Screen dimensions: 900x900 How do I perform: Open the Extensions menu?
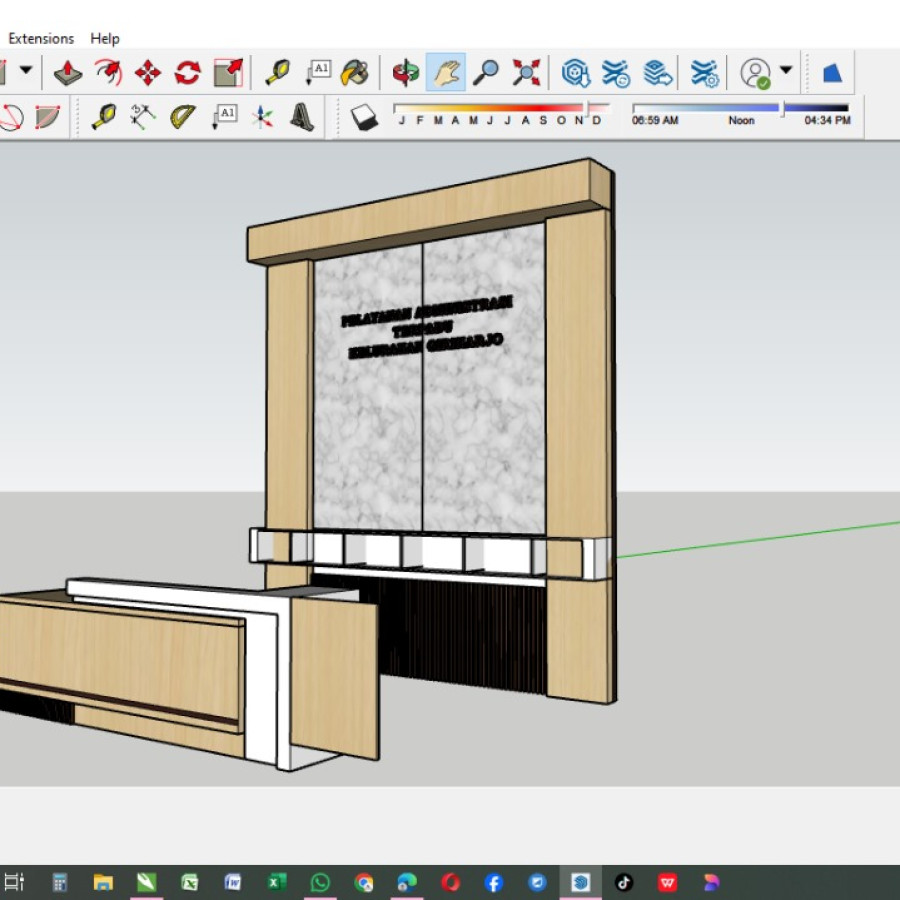[41, 38]
